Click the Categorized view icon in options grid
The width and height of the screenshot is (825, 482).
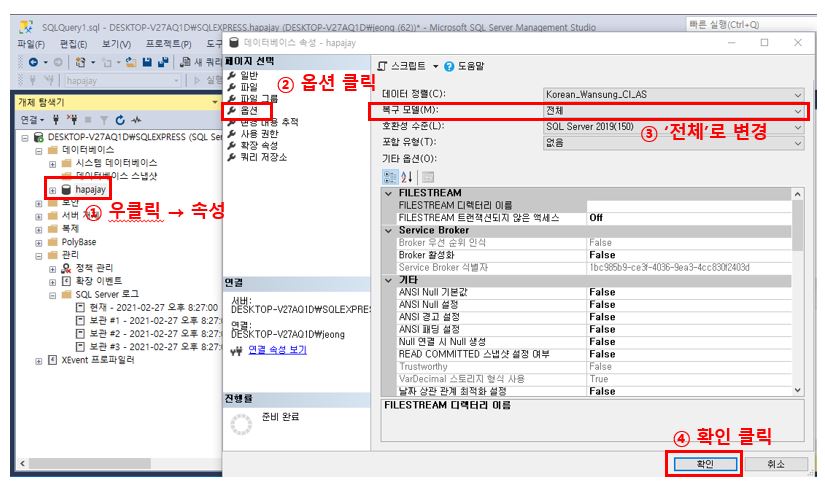[x=390, y=177]
